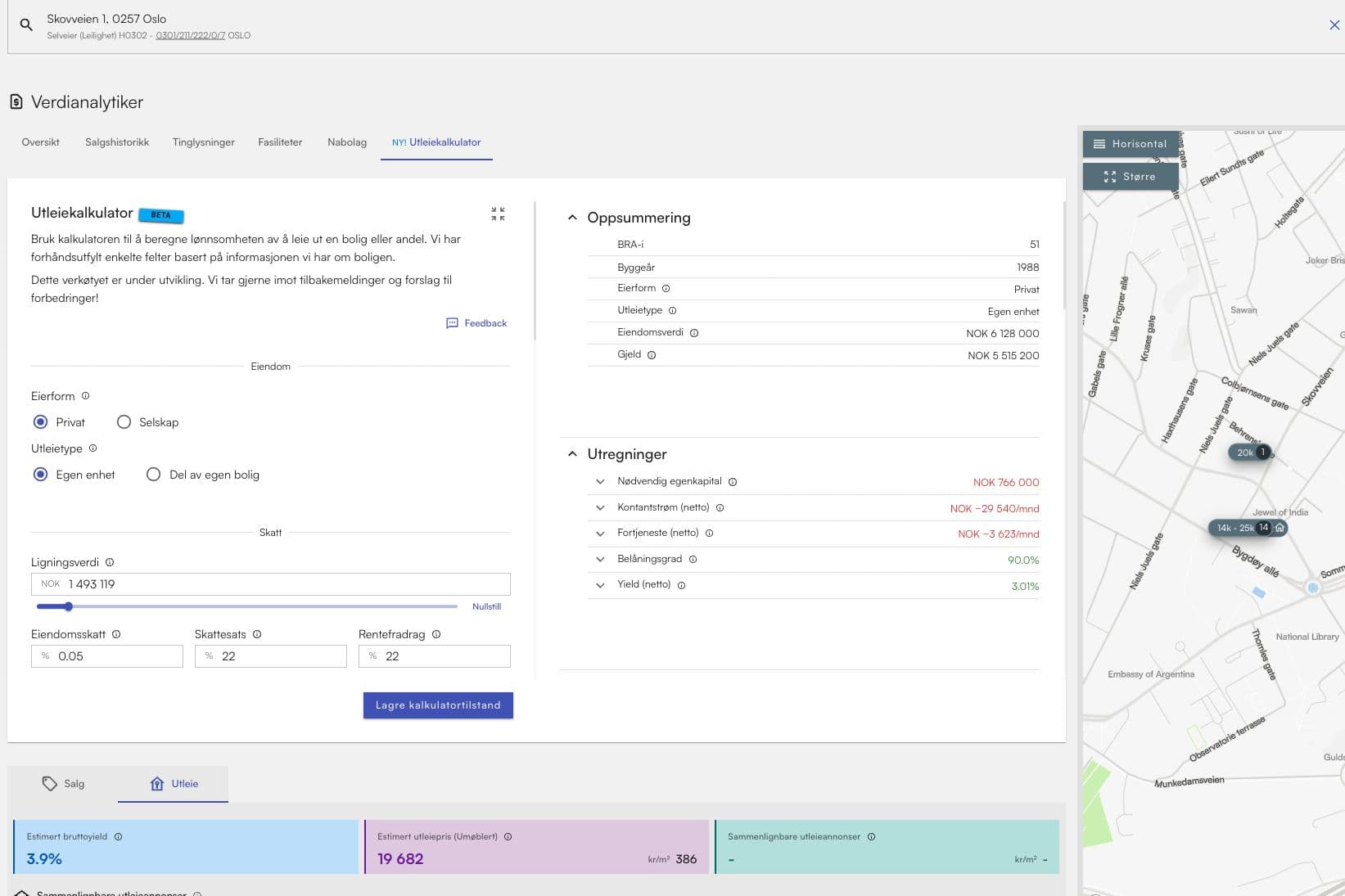Click the Eiendomsskatt percentage input field

pos(116,656)
